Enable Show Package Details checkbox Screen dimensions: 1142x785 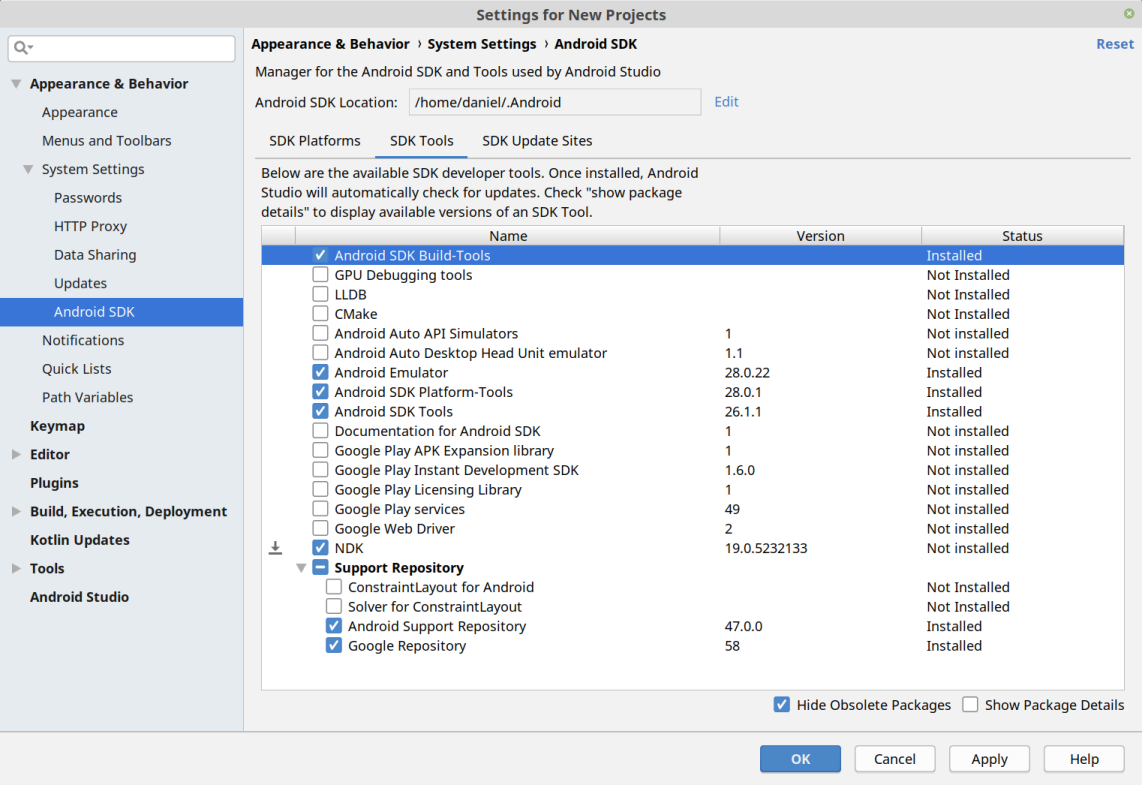(x=970, y=704)
